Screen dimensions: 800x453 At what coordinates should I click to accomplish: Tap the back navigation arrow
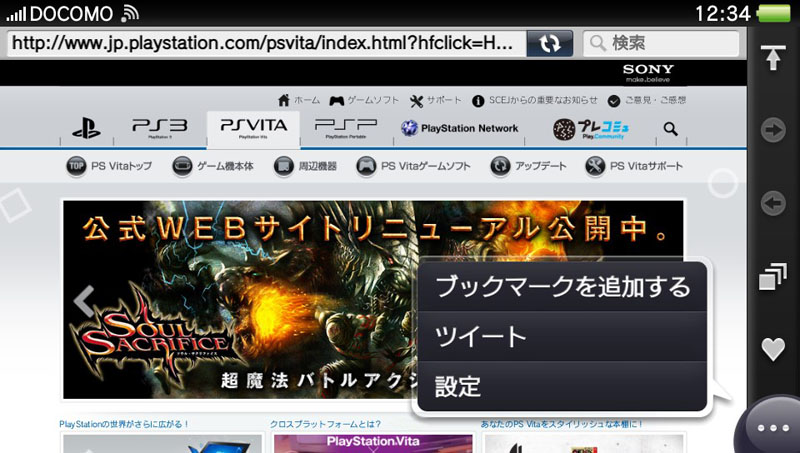(772, 204)
